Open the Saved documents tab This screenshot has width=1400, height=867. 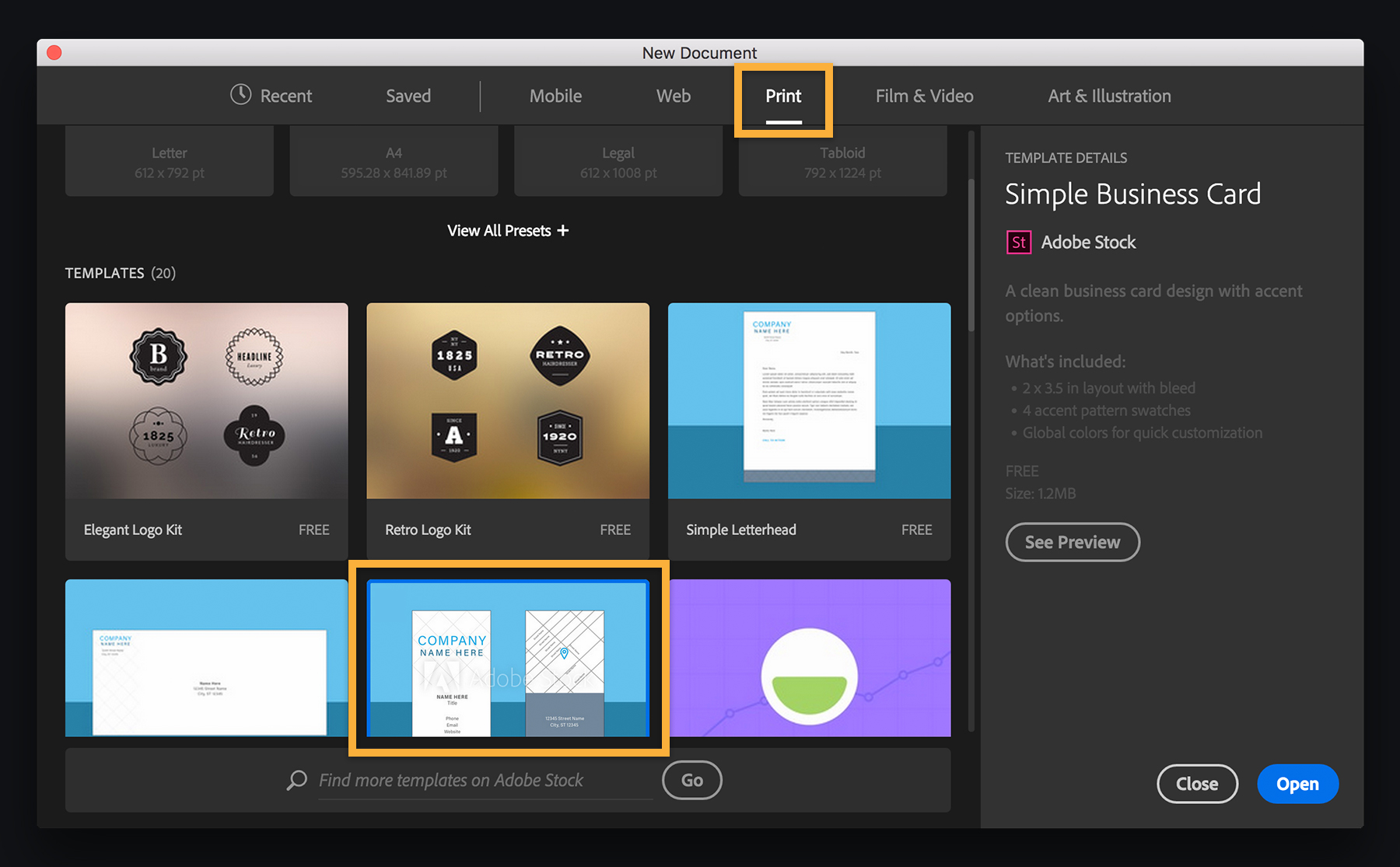point(408,95)
